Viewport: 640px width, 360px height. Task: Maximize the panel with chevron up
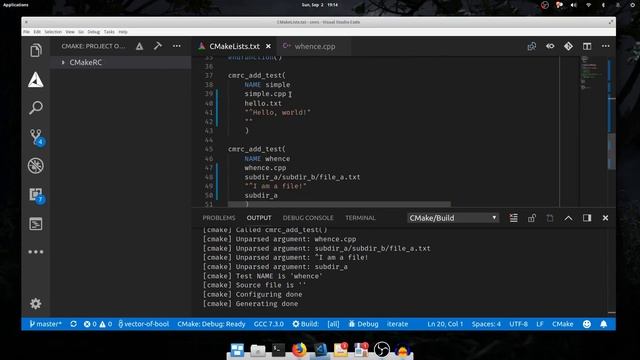pos(568,218)
